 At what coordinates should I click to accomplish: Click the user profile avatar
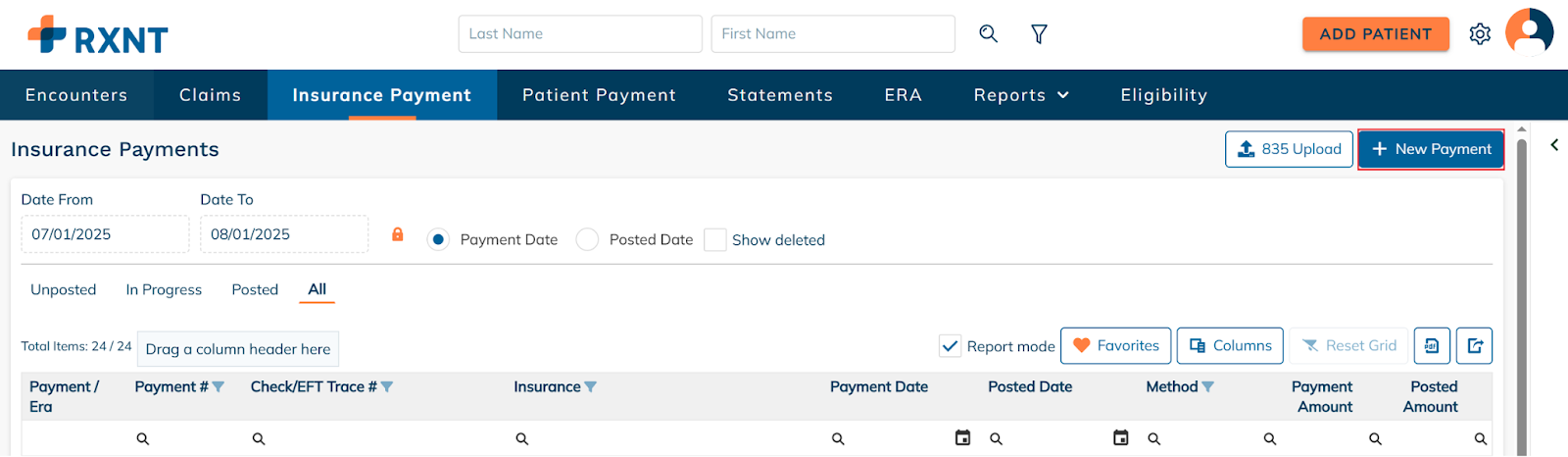(x=1529, y=32)
